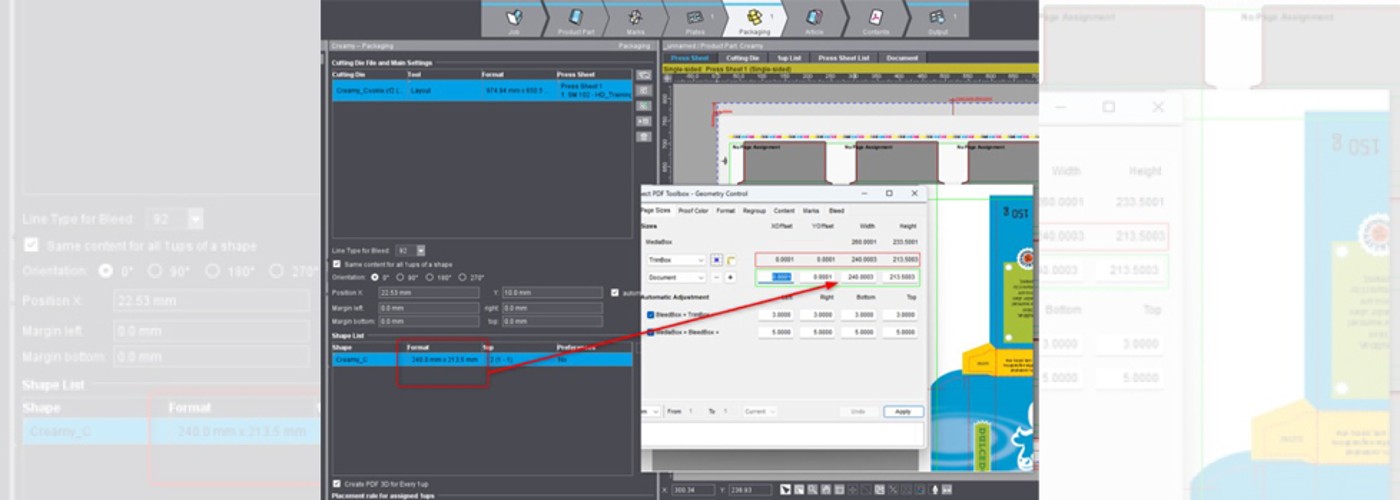Click the Apply button
1400x500 pixels.
(x=903, y=411)
